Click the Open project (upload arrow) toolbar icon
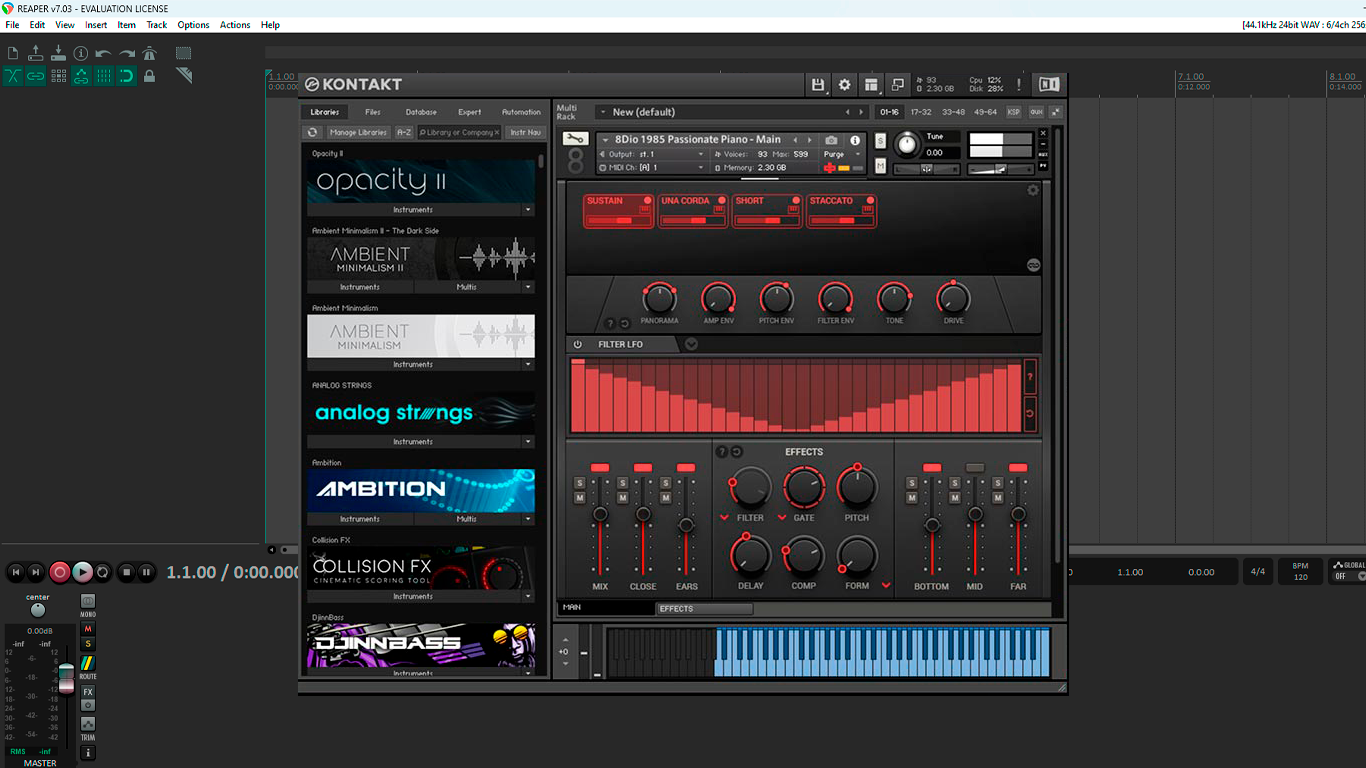 [x=36, y=53]
